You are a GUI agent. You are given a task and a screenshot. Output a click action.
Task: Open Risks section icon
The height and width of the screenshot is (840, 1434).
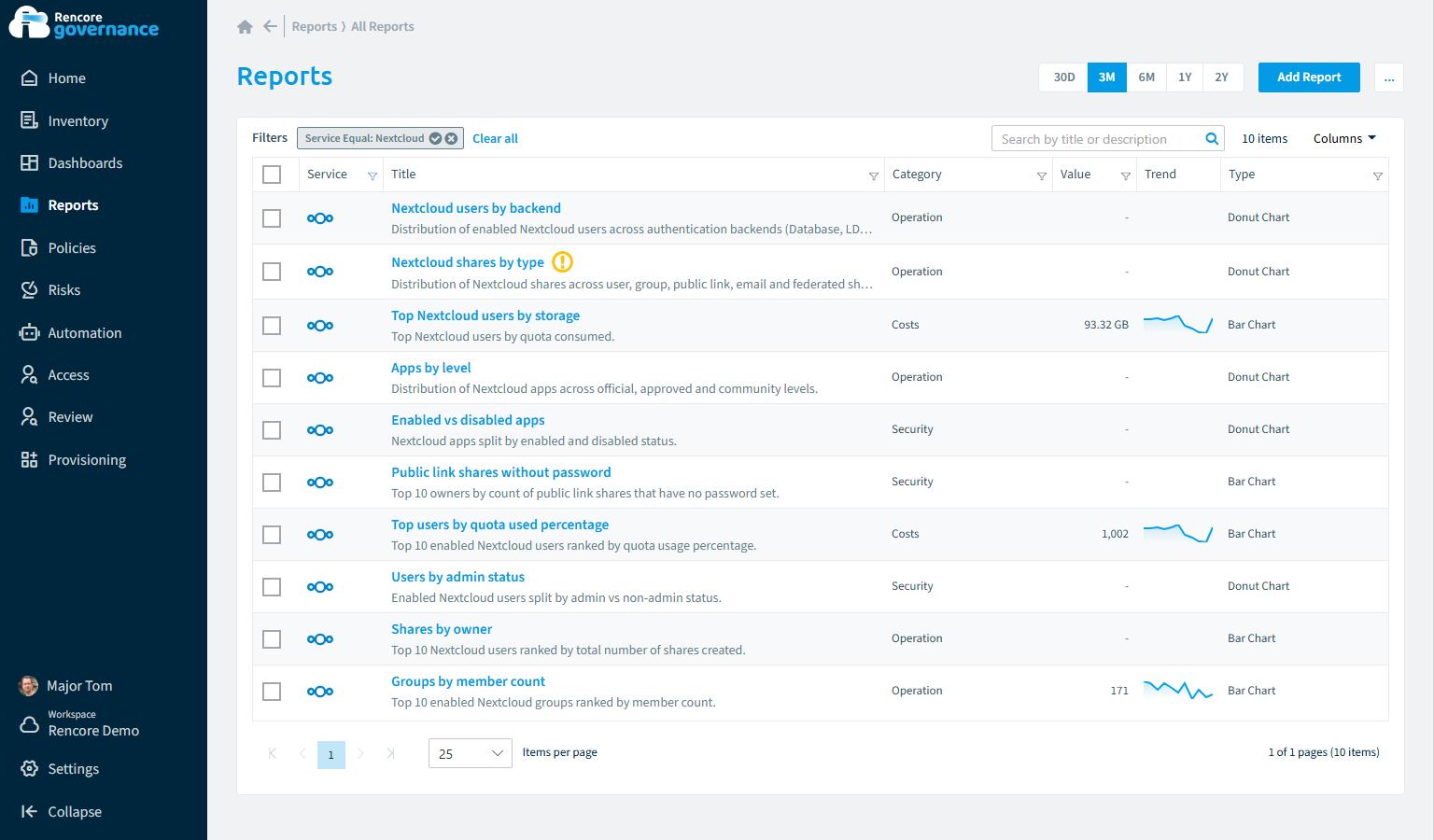pos(30,290)
